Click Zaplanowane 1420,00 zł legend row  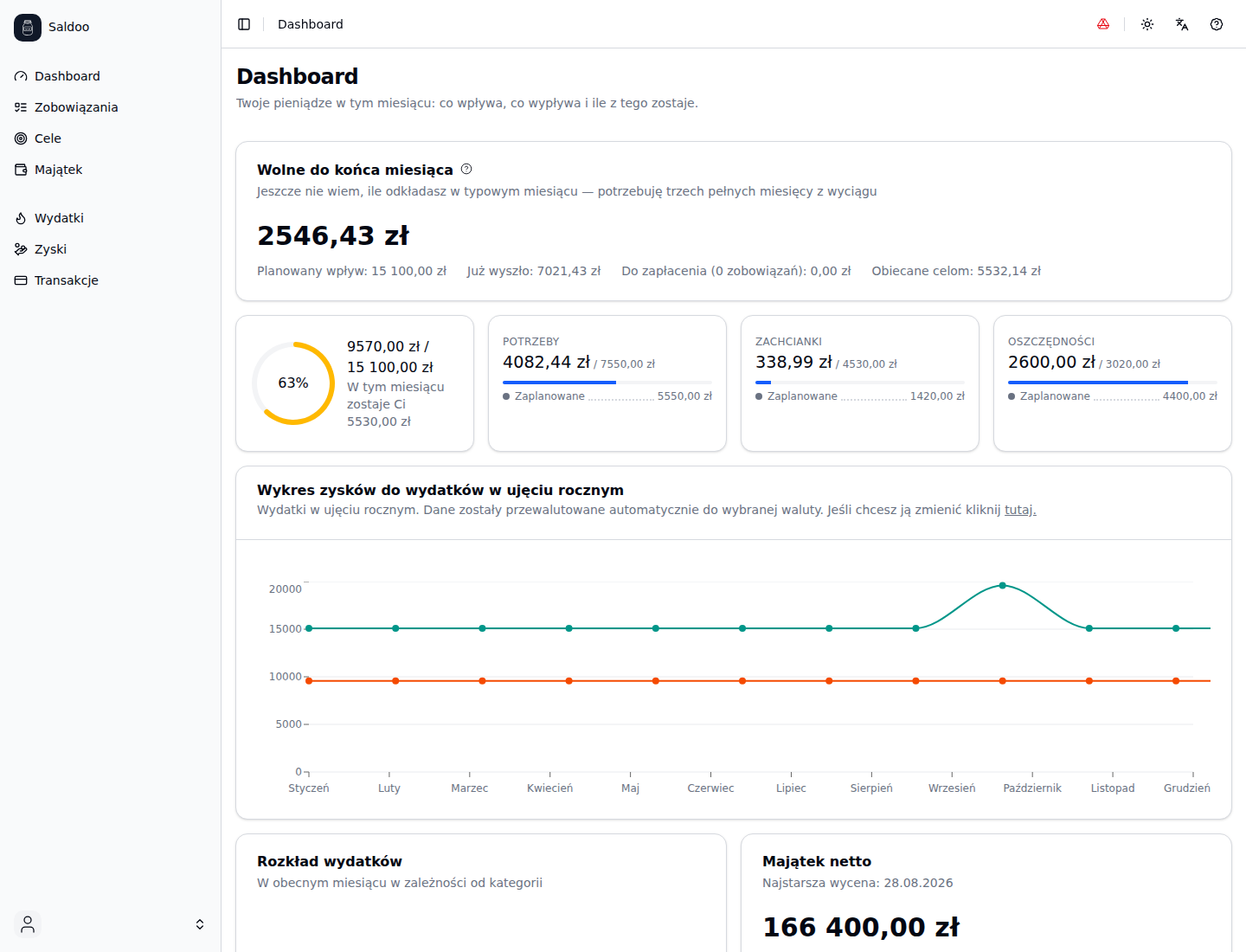pyautogui.click(x=860, y=396)
